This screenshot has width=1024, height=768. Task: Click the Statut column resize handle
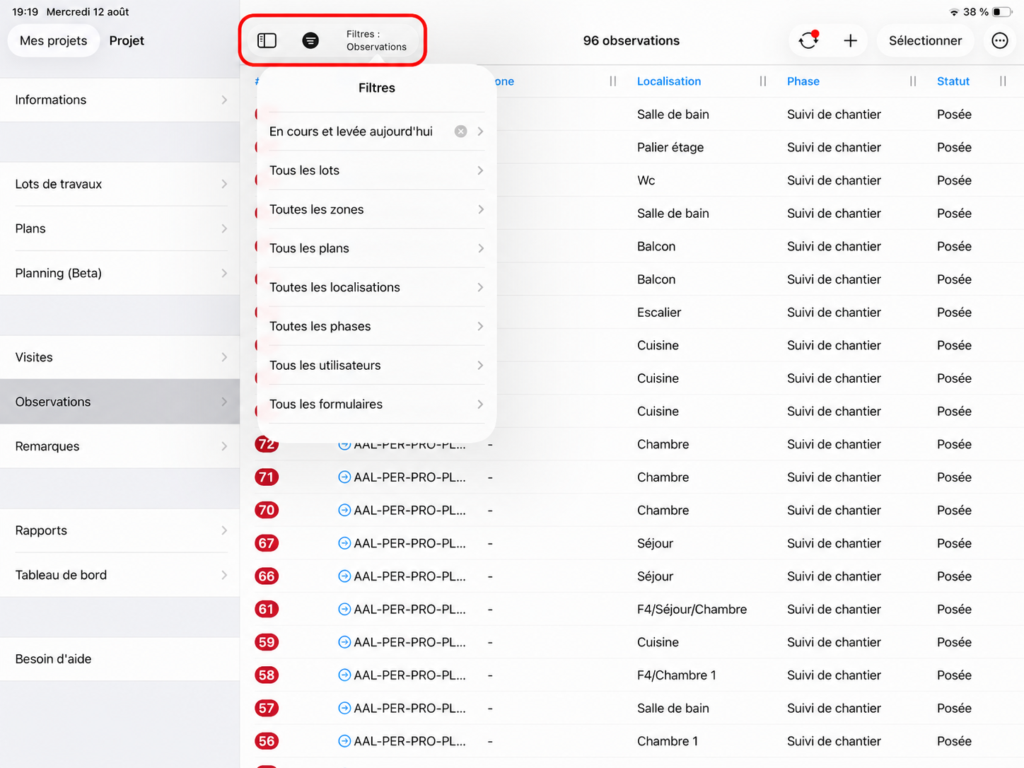pyautogui.click(x=1002, y=81)
